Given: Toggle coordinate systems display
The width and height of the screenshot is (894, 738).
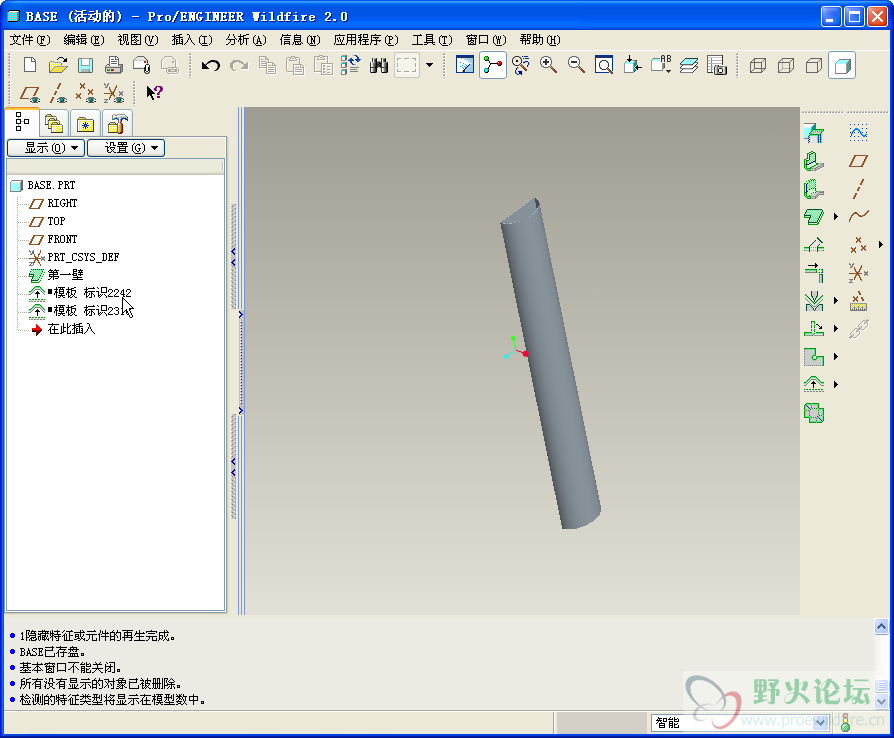Looking at the screenshot, I should coord(113,93).
